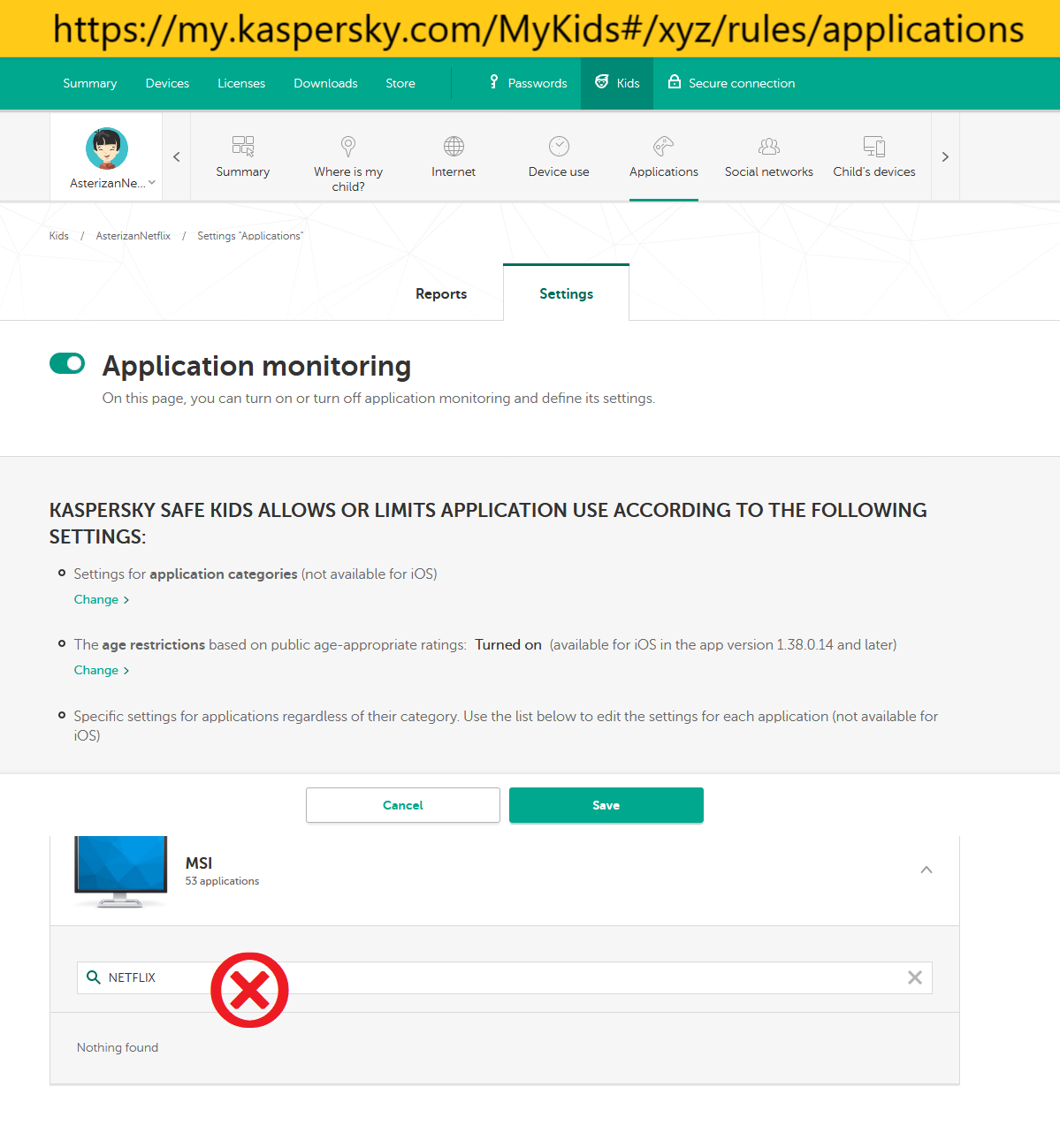Follow the AsterizanNetflix breadcrumb link

133,236
